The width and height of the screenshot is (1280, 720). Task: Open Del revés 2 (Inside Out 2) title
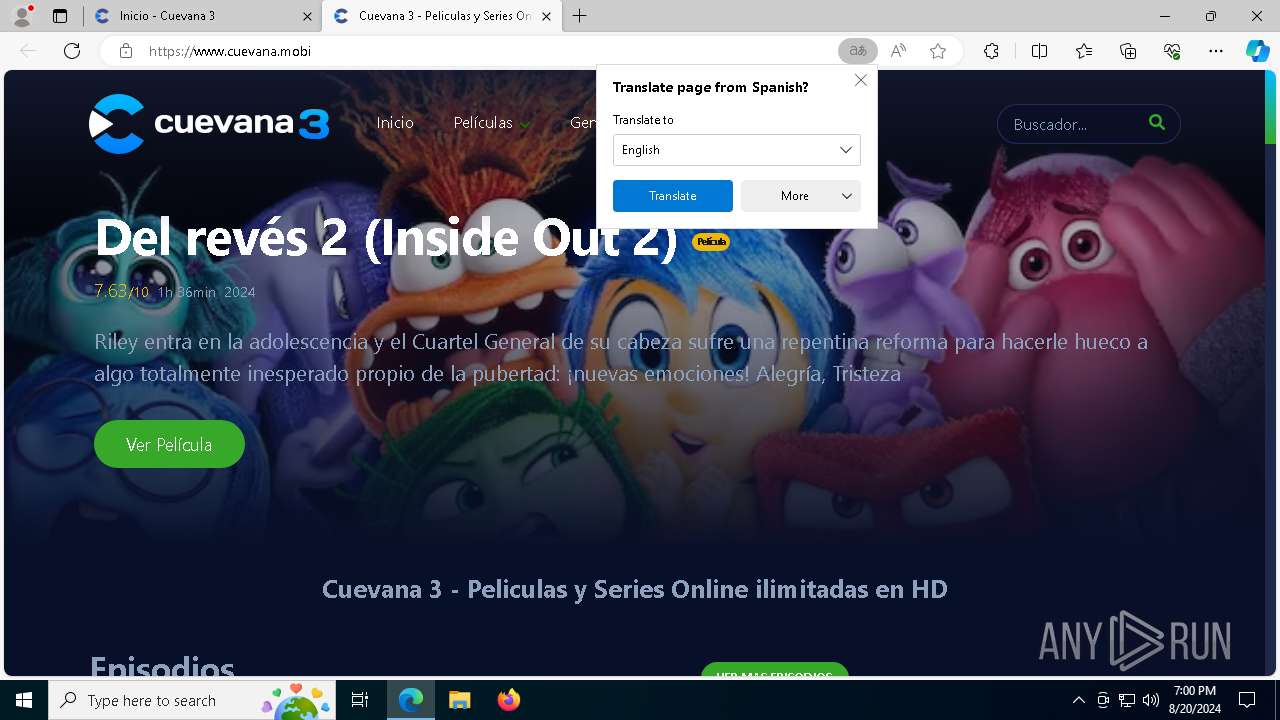[386, 238]
